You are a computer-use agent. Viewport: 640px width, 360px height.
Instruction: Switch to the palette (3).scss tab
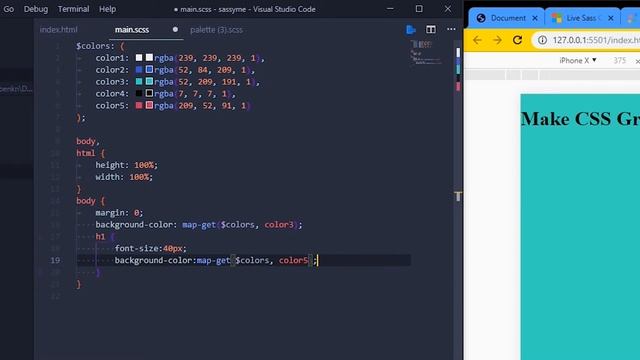(216, 30)
